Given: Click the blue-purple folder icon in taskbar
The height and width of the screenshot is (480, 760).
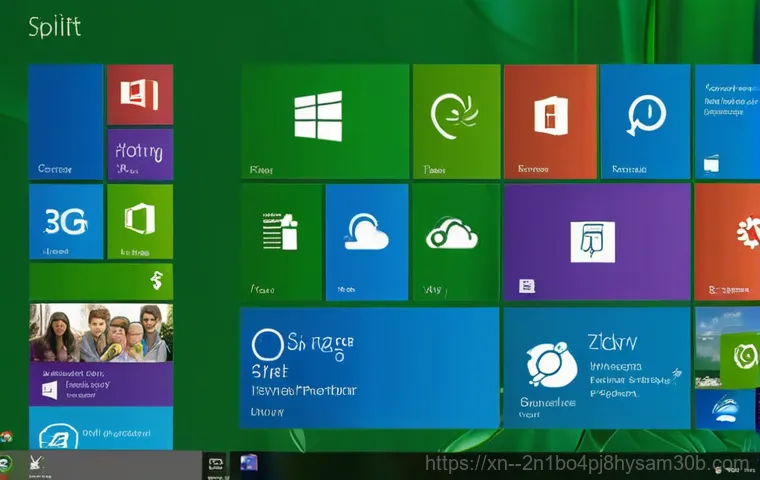Looking at the screenshot, I should coord(249,463).
